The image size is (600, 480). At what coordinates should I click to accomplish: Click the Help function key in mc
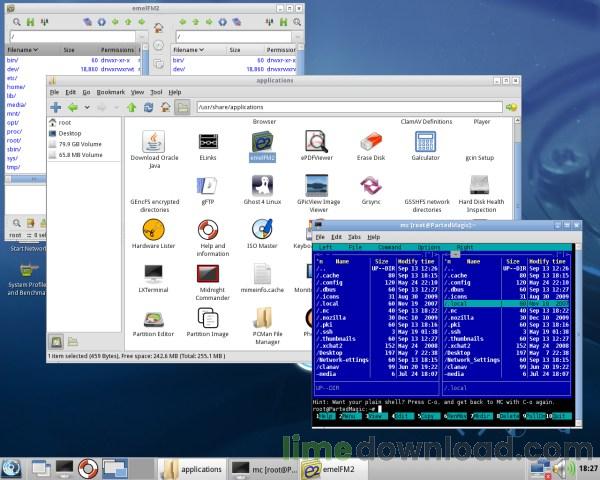point(326,416)
